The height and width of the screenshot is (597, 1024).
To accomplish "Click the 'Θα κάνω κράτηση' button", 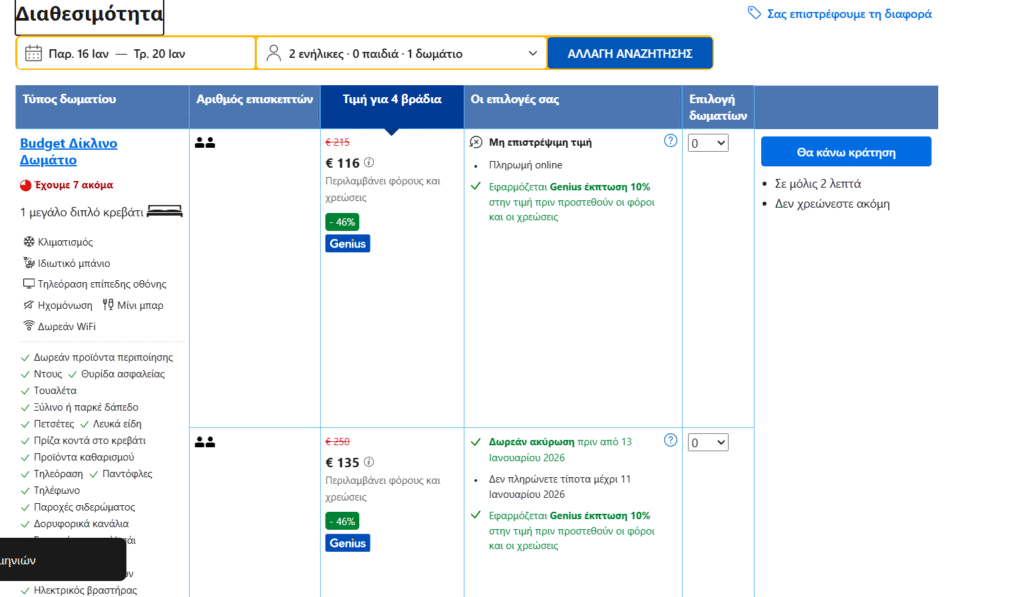I will 845,152.
